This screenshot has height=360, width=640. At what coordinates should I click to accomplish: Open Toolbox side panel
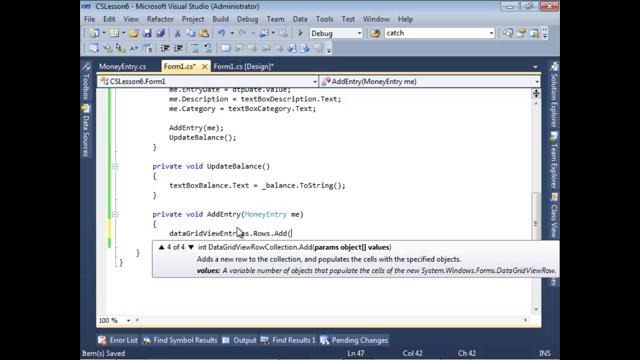pos(86,81)
